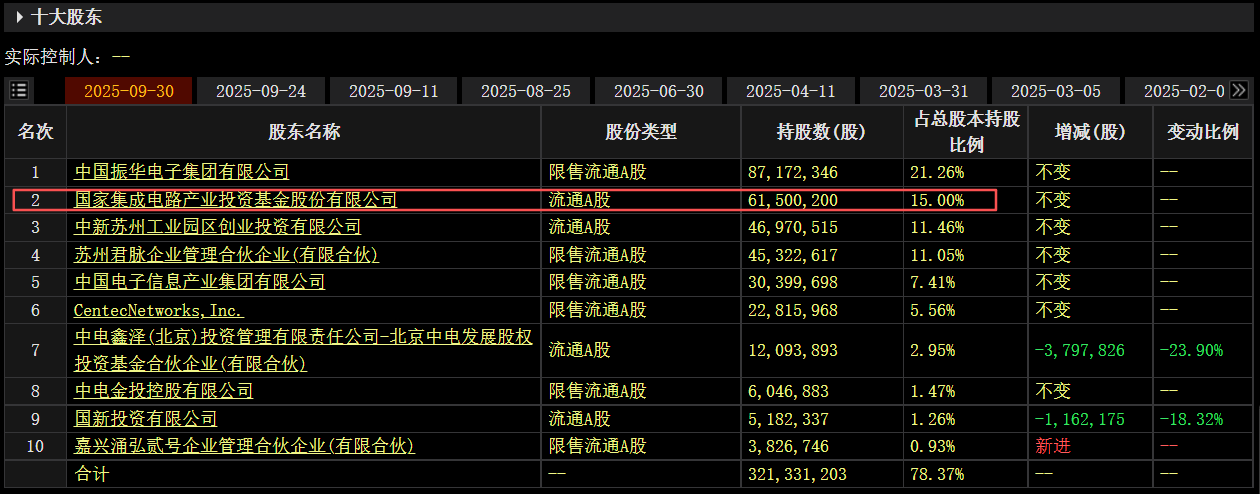Click the 持股数(股) column header

[822, 132]
